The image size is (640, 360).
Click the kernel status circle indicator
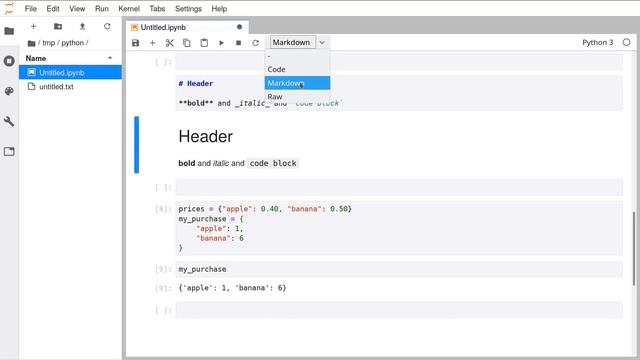pyautogui.click(x=627, y=42)
